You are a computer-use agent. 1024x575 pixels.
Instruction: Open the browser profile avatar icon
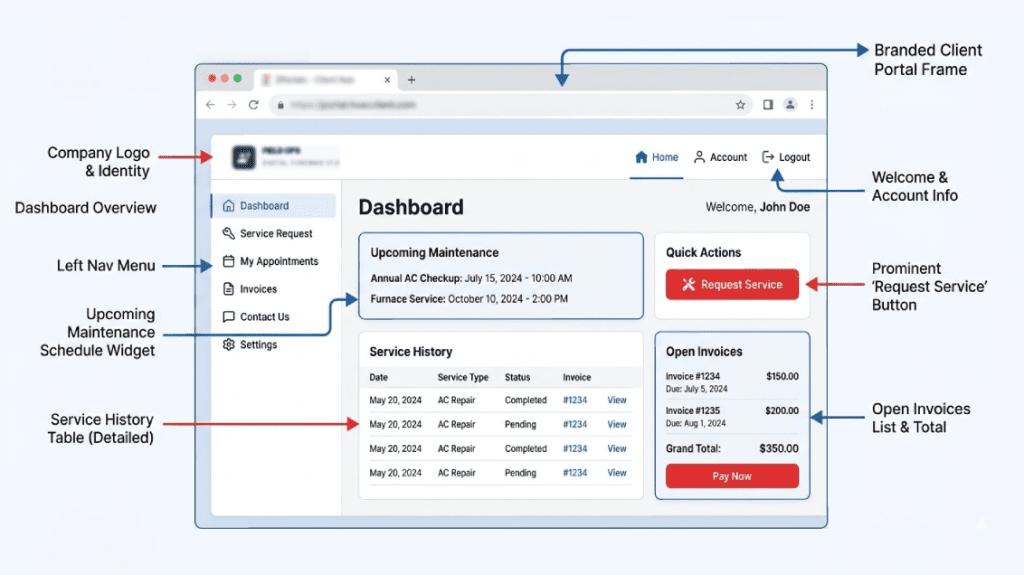790,105
